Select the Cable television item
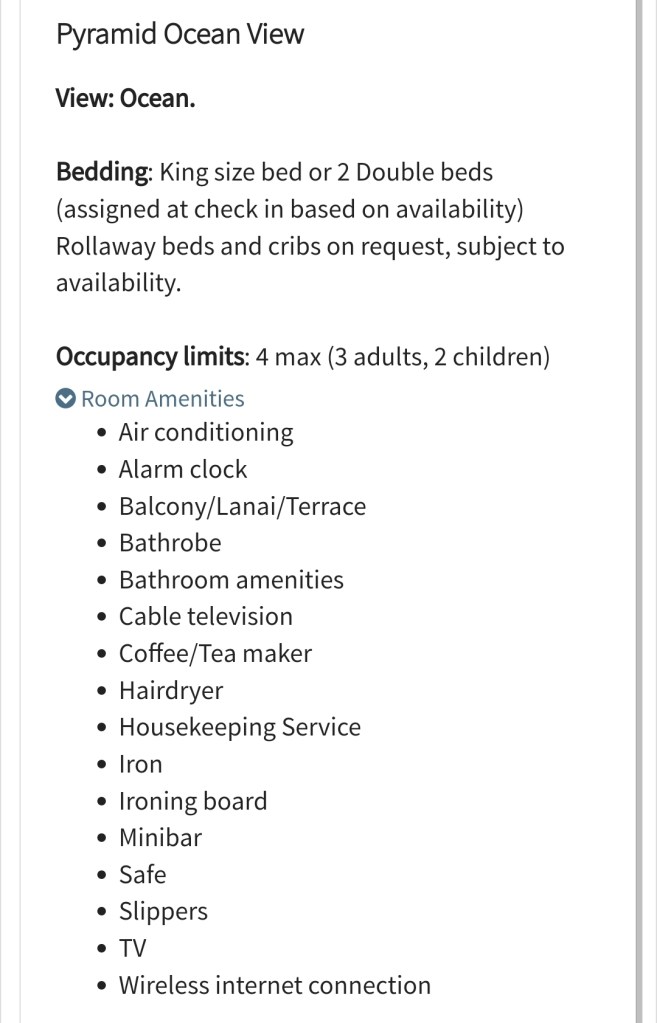This screenshot has width=657, height=1023. click(x=206, y=617)
